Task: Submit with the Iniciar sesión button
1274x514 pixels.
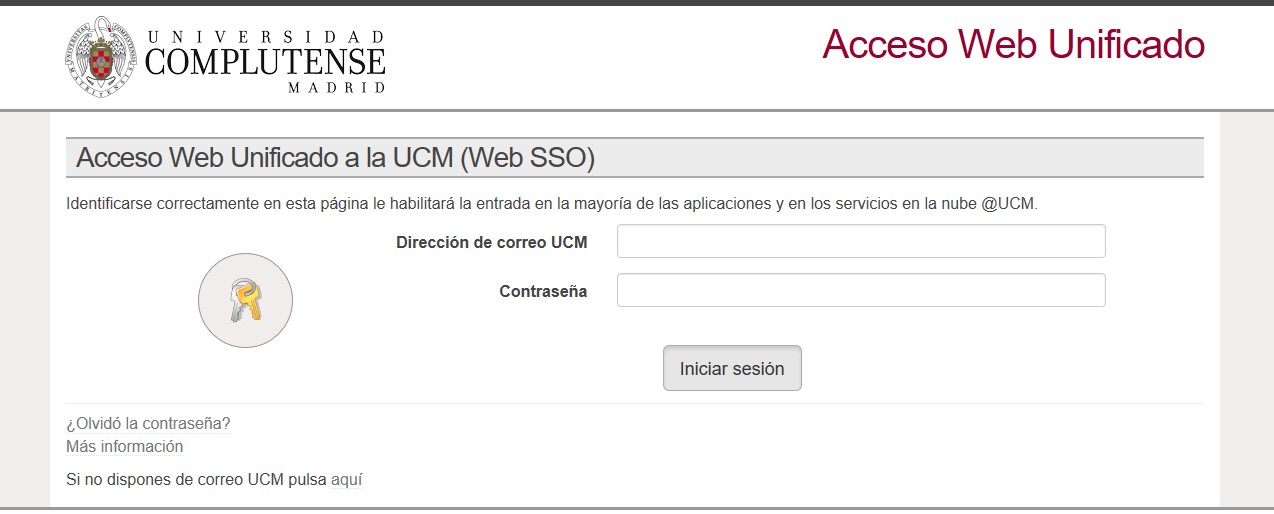Action: click(732, 368)
